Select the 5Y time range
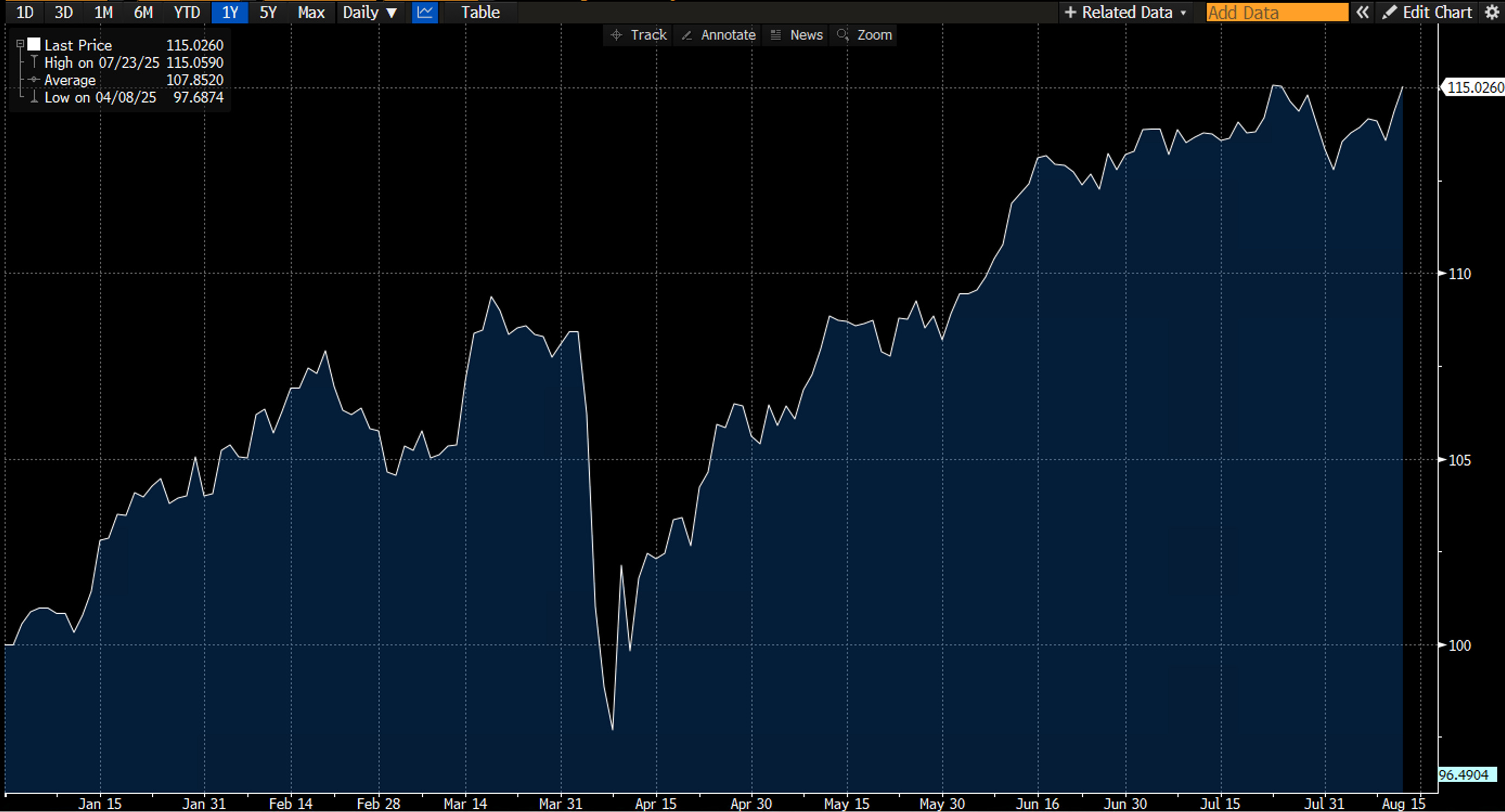 (x=268, y=12)
